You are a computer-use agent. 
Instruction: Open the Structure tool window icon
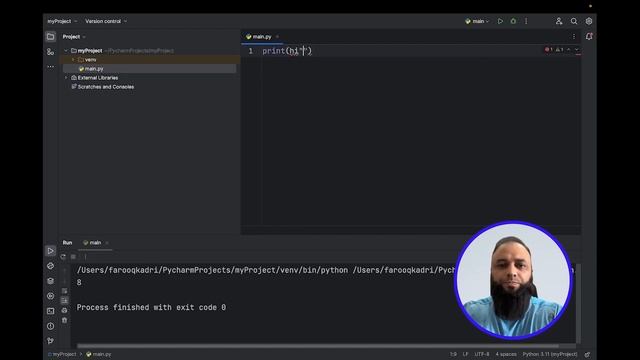[50, 52]
